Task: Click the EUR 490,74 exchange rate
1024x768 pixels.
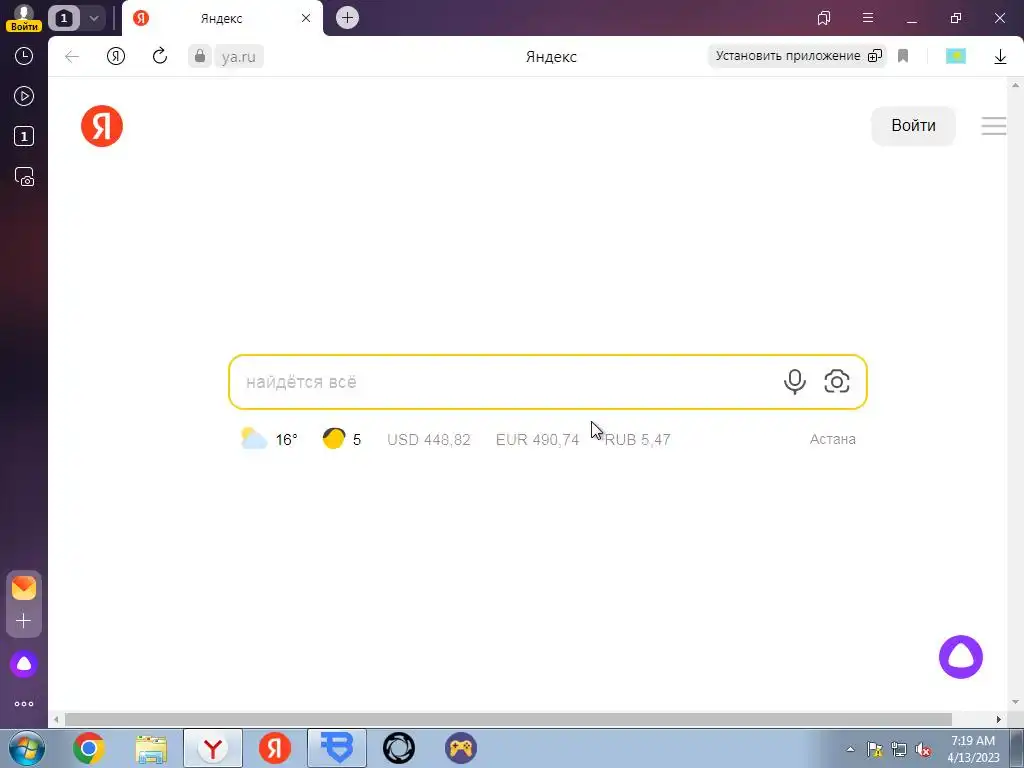Action: [x=537, y=440]
